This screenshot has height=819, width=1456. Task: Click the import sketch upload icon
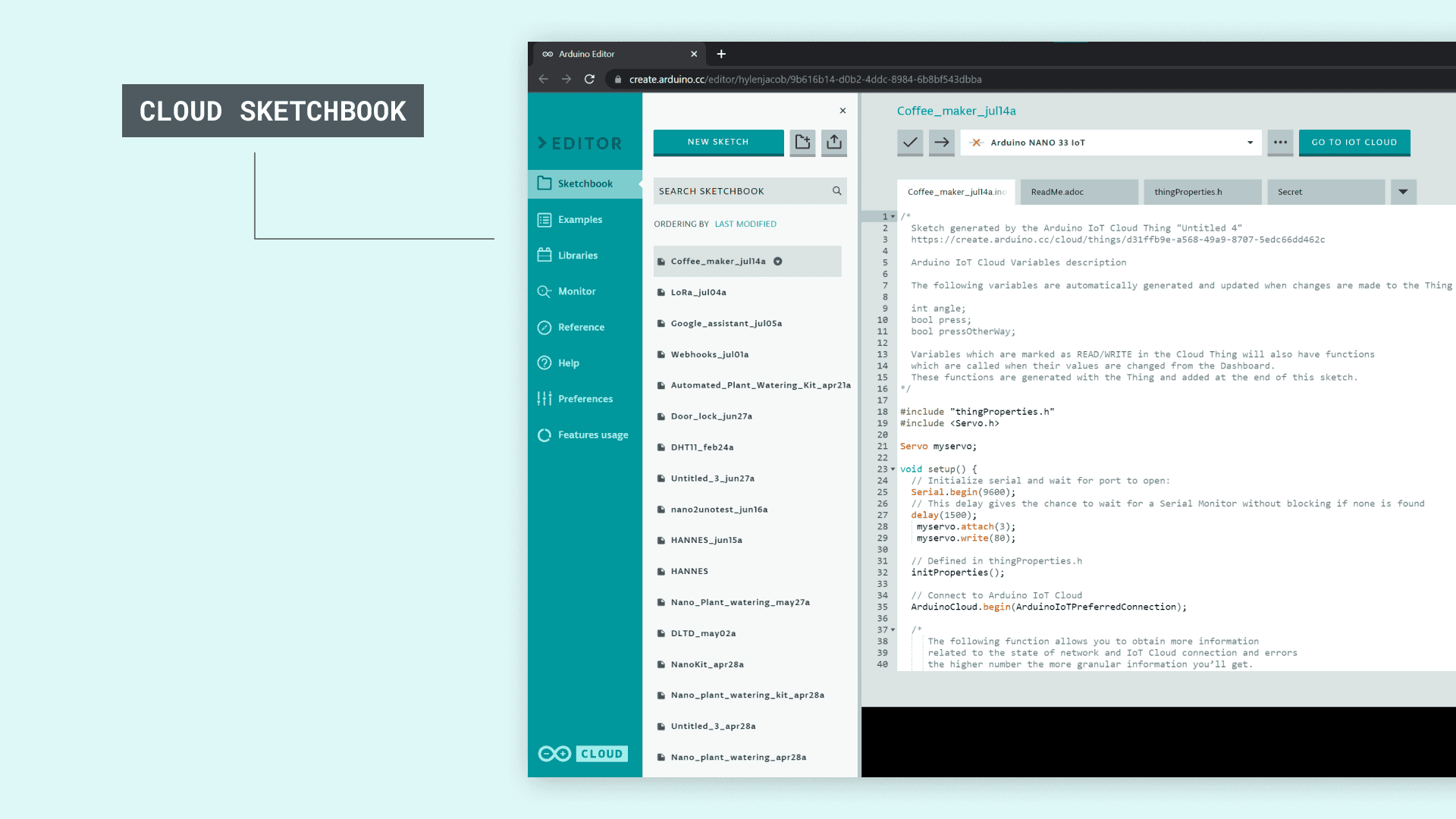click(x=834, y=142)
